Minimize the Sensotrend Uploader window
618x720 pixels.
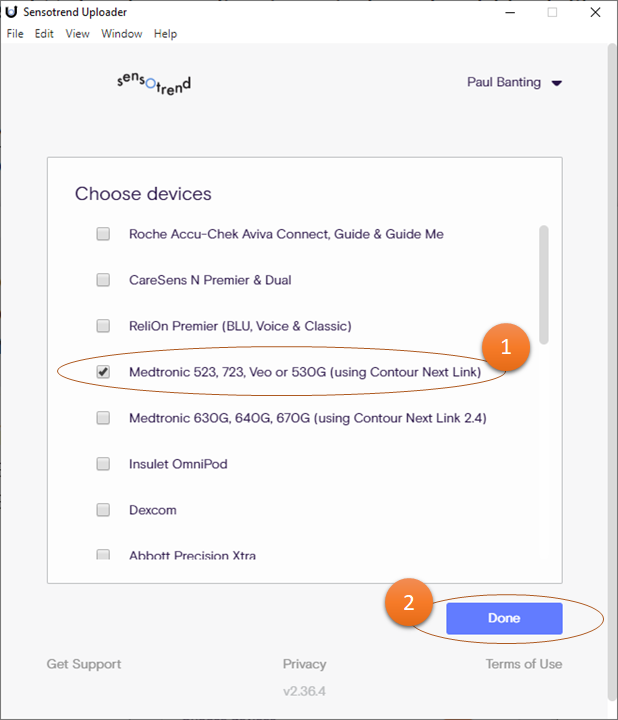click(x=510, y=12)
